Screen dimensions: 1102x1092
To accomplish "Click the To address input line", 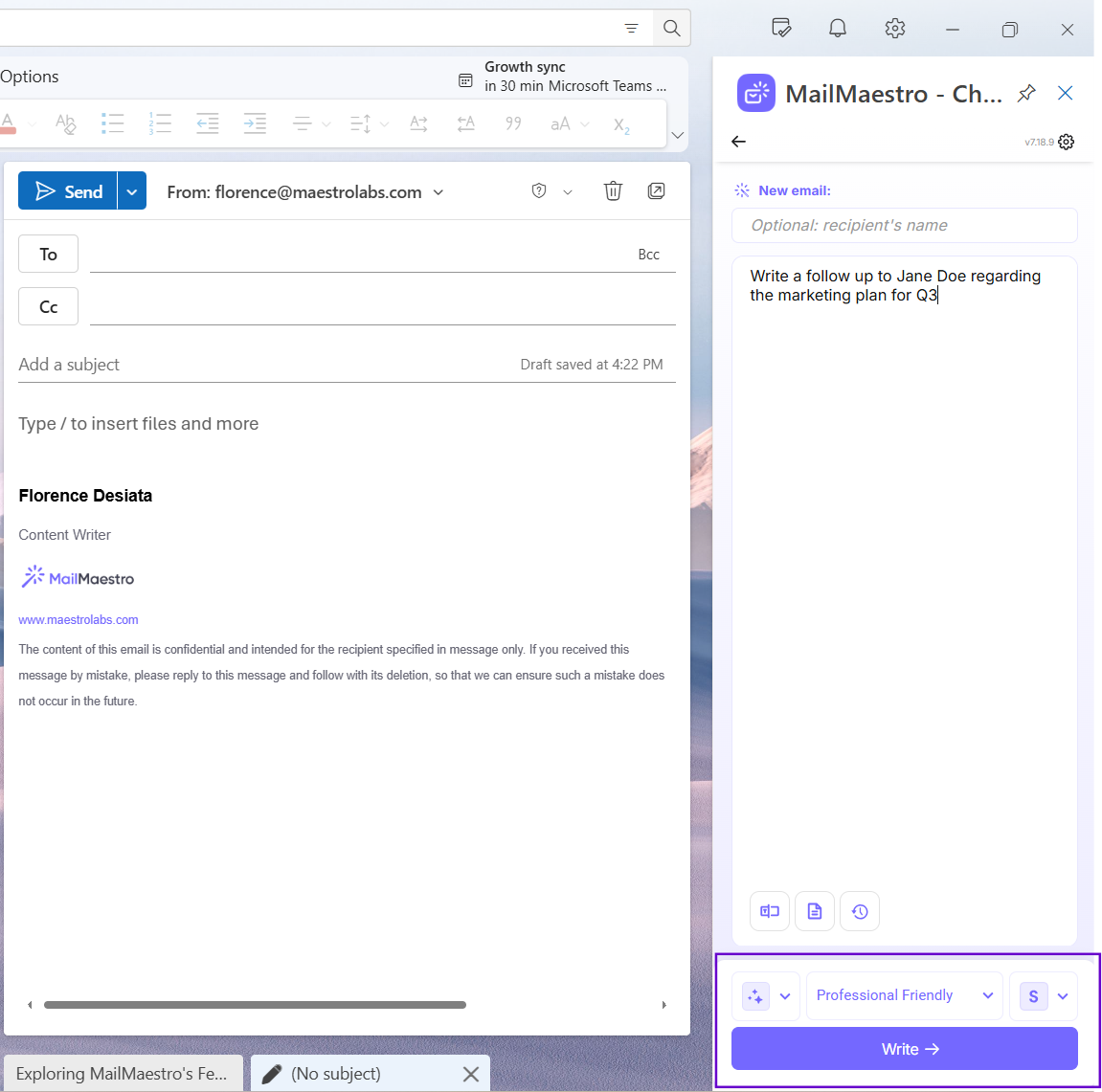I will coord(362,255).
